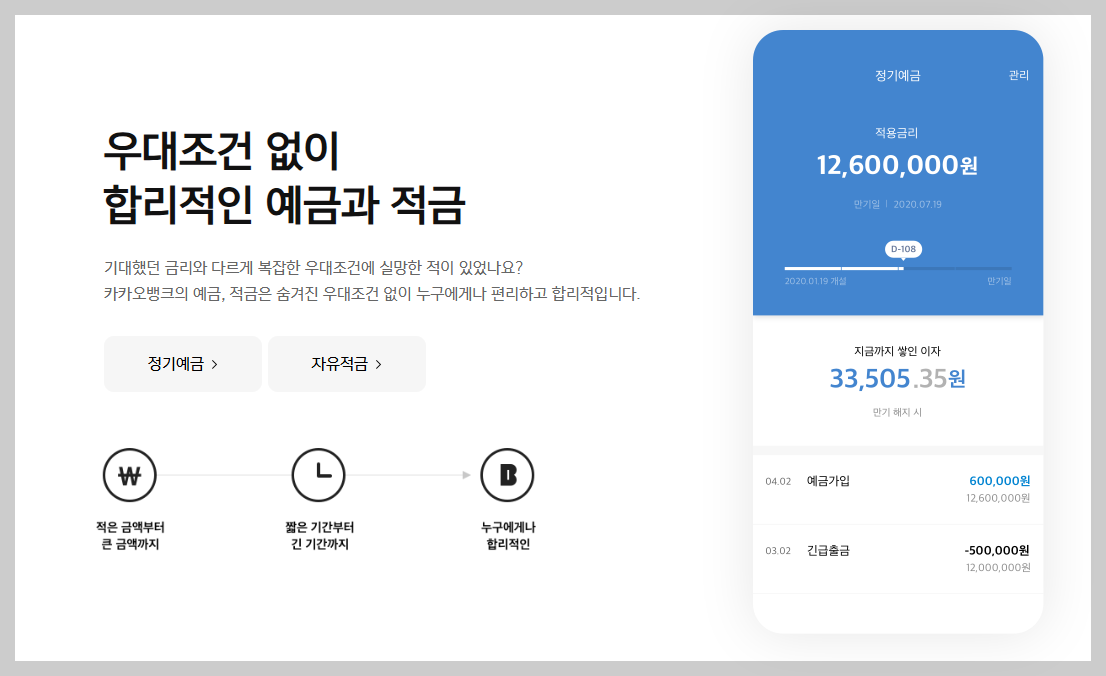Click the clock icon for deposit terms
The width and height of the screenshot is (1106, 676).
[x=319, y=475]
